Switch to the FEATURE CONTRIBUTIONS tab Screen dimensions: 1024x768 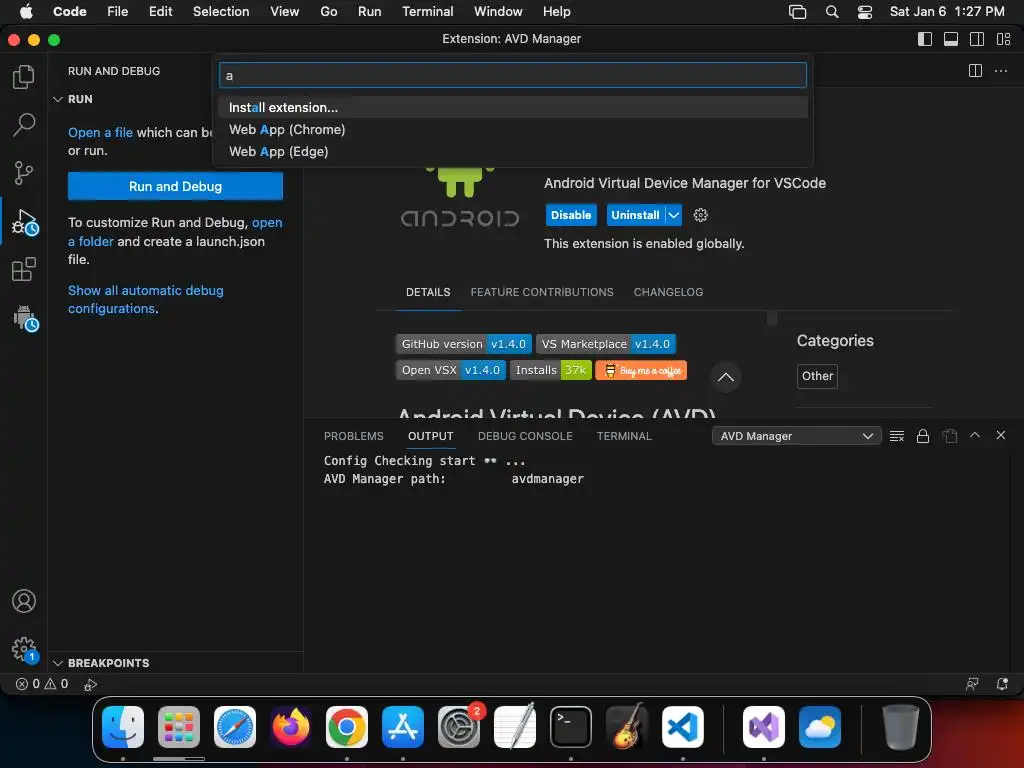click(x=541, y=292)
